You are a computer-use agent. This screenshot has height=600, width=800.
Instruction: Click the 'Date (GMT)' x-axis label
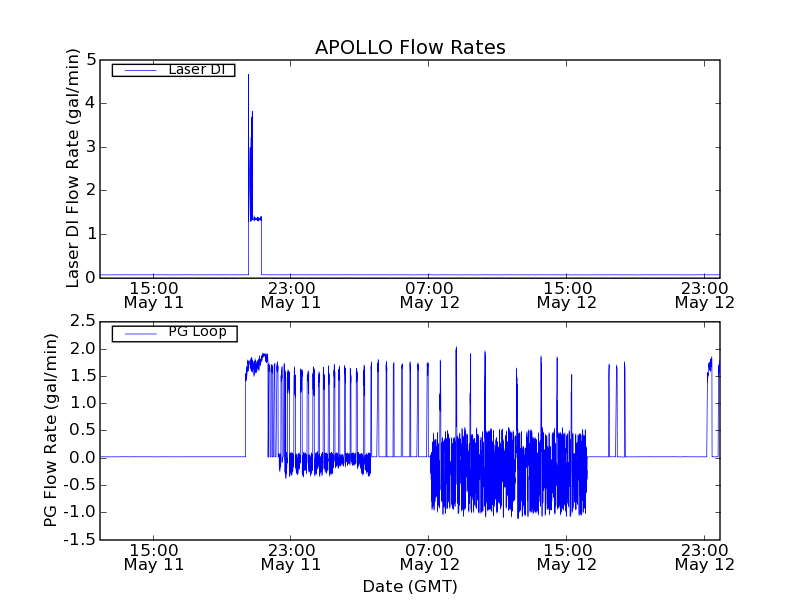pos(410,586)
